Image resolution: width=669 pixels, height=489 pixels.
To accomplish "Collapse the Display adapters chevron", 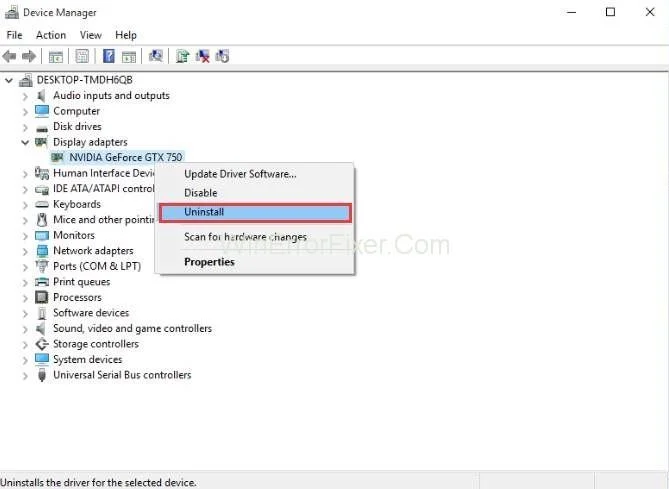I will (25, 142).
